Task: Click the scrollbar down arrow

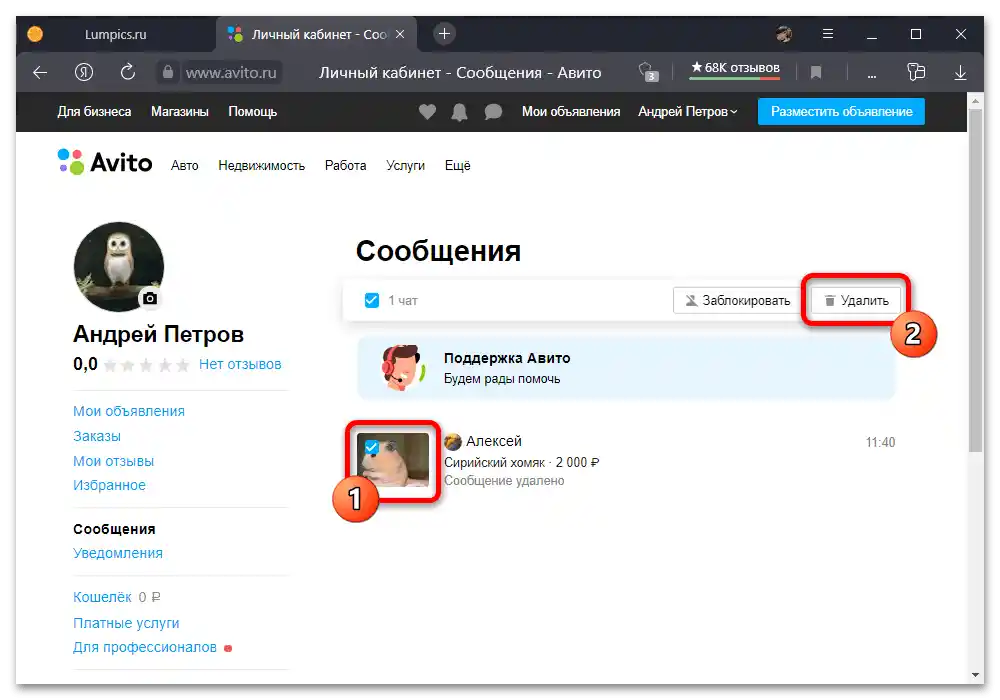Action: [975, 674]
